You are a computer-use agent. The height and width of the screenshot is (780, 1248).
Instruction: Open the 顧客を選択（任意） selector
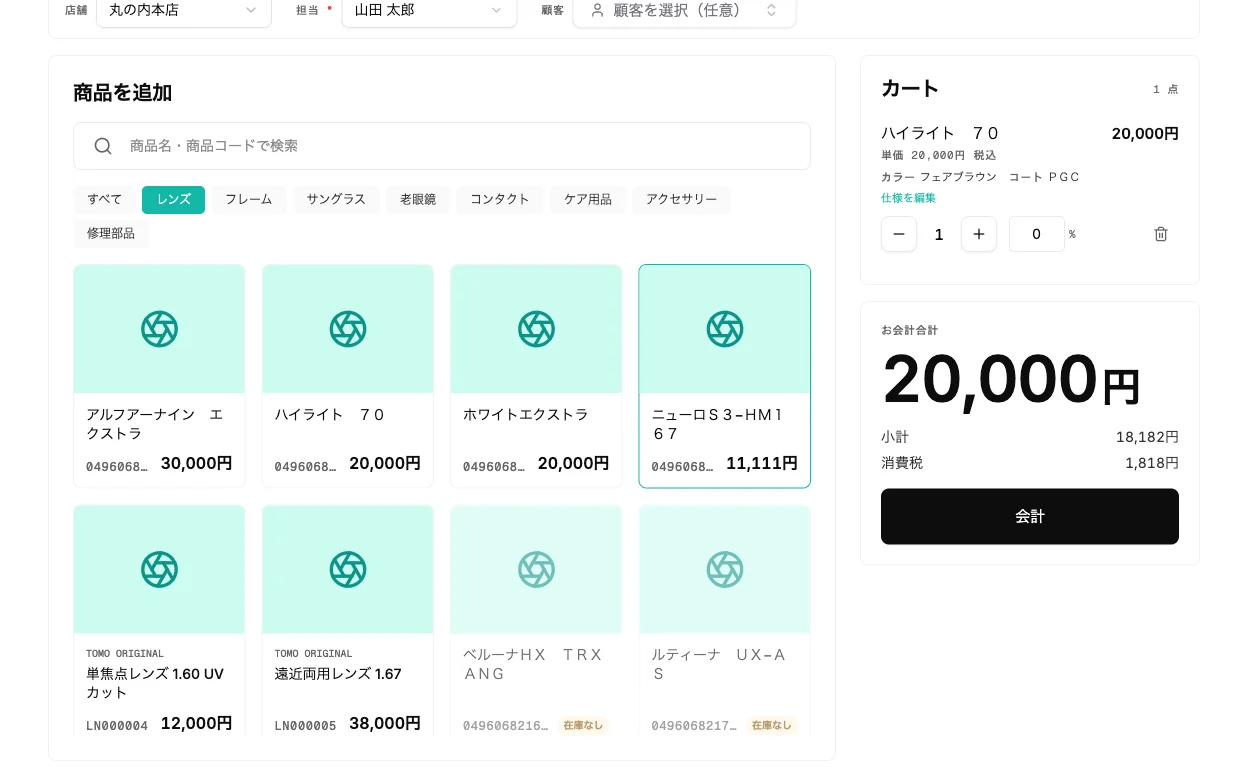(x=684, y=10)
